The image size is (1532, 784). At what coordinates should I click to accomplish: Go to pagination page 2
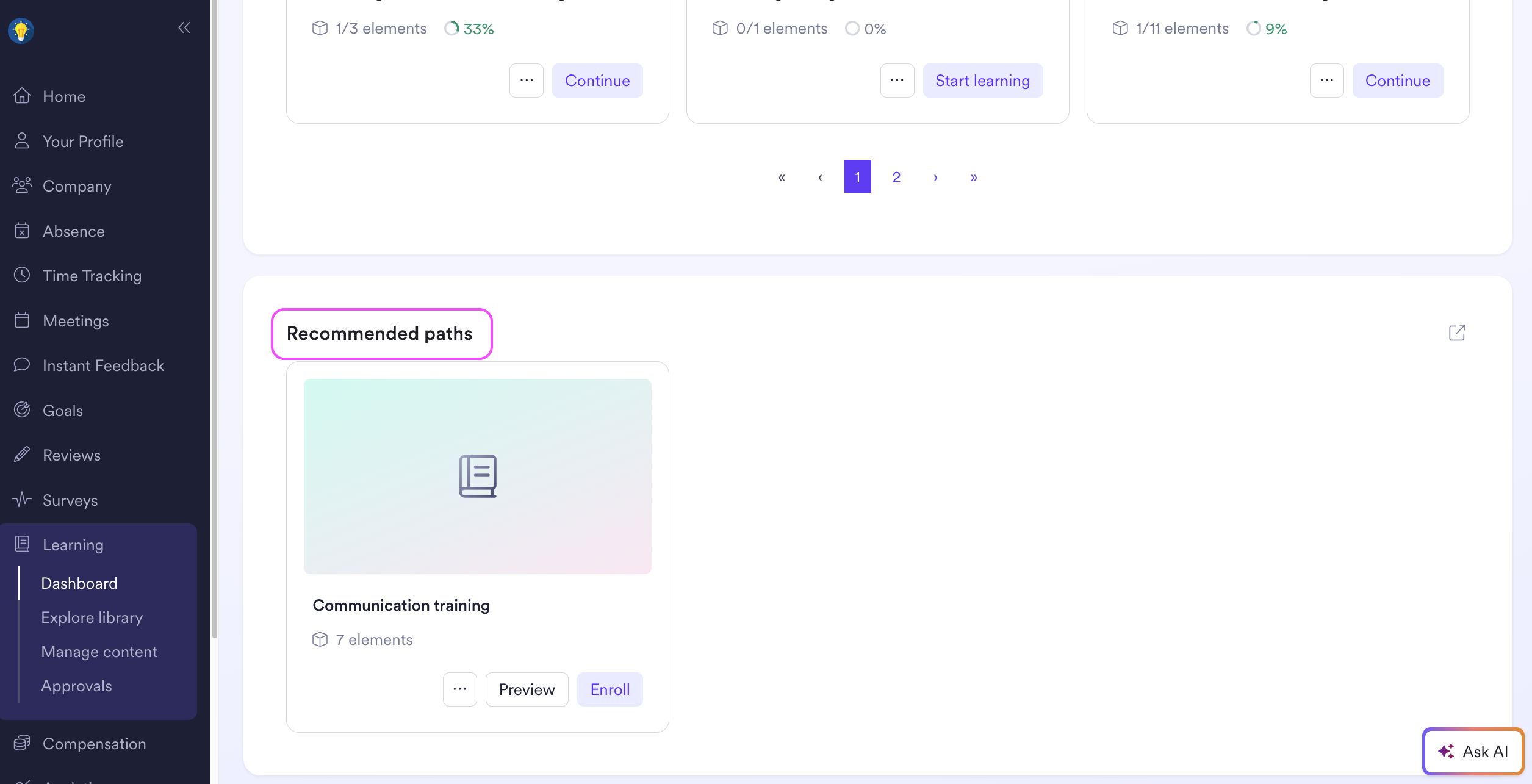pyautogui.click(x=896, y=177)
